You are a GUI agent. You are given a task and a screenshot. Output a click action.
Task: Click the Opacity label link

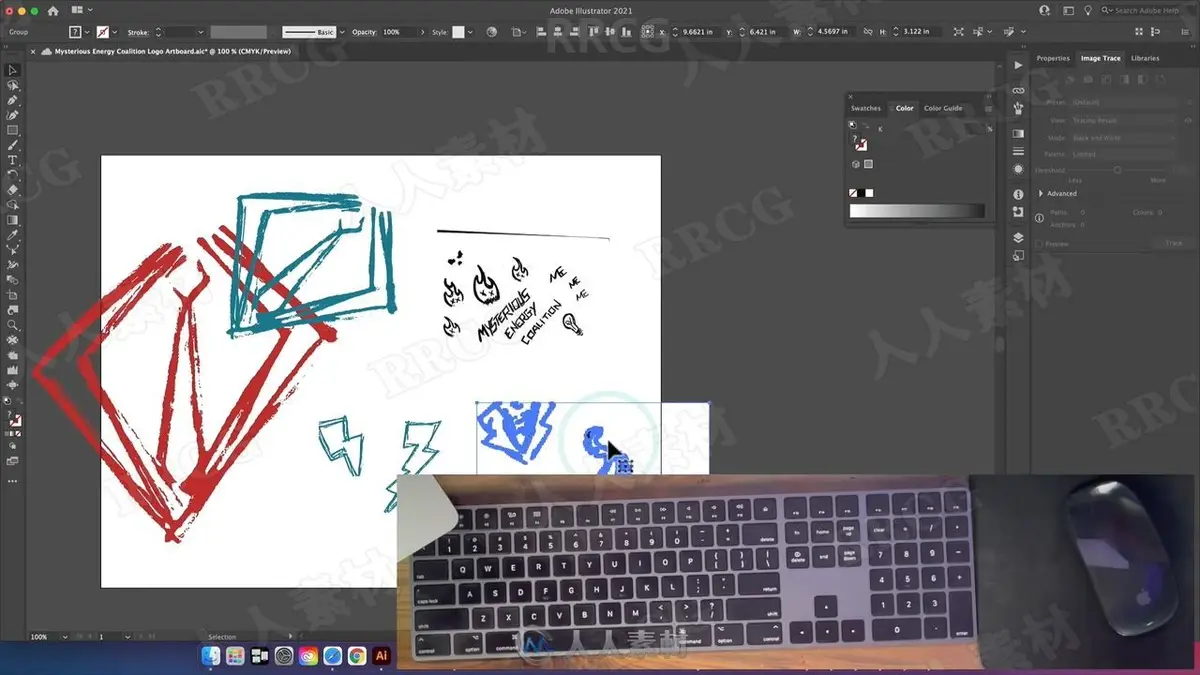coord(363,32)
